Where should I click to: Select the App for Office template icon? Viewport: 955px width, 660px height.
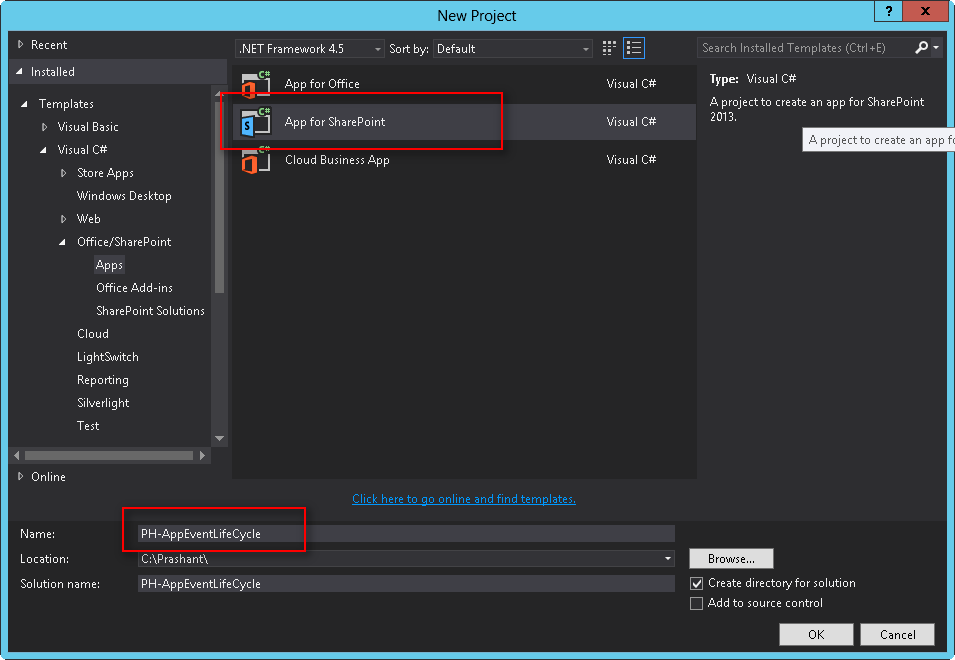click(256, 84)
